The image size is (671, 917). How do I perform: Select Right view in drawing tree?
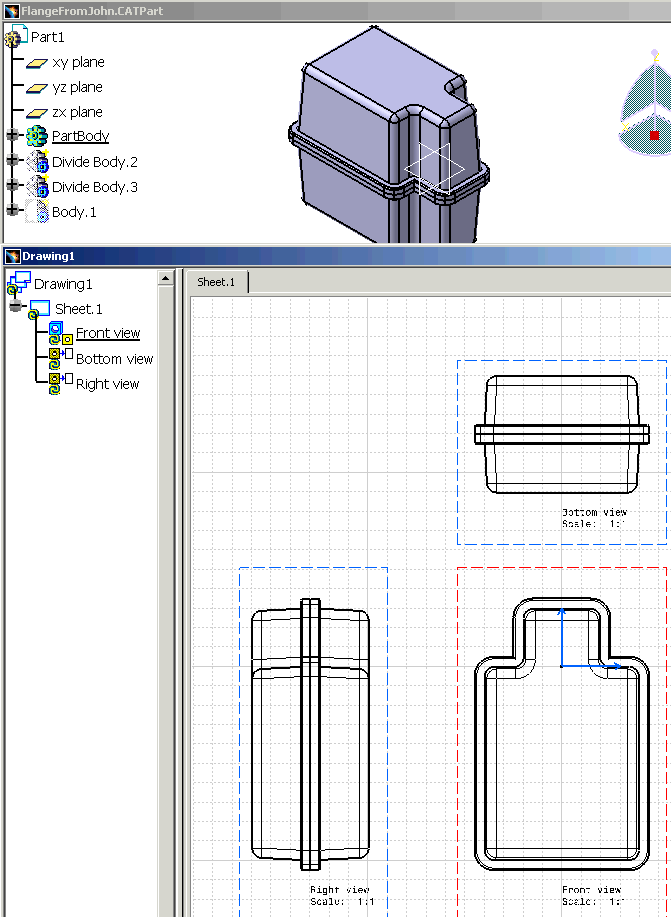pos(107,384)
